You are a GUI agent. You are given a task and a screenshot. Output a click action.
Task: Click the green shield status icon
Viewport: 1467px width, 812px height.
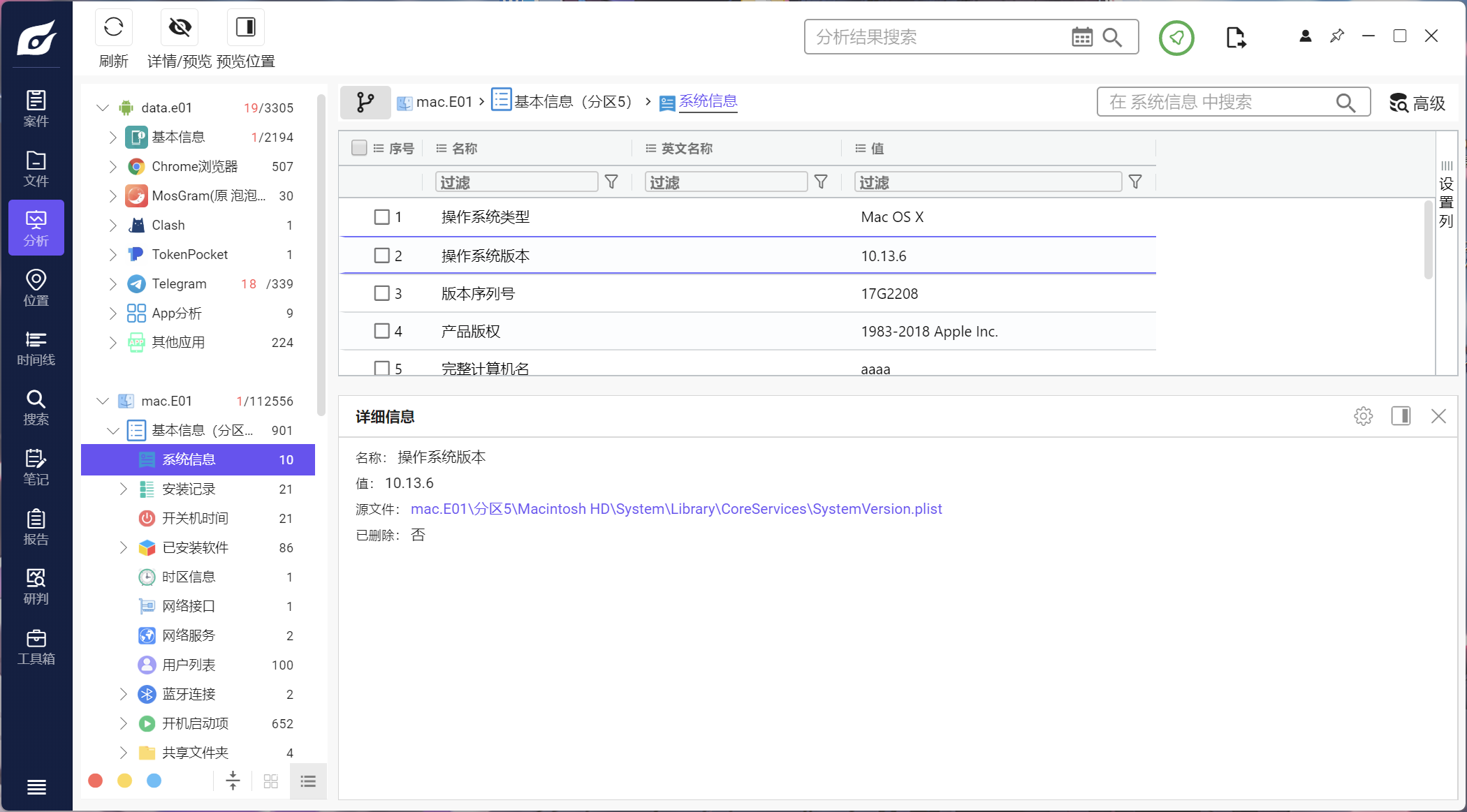1176,38
